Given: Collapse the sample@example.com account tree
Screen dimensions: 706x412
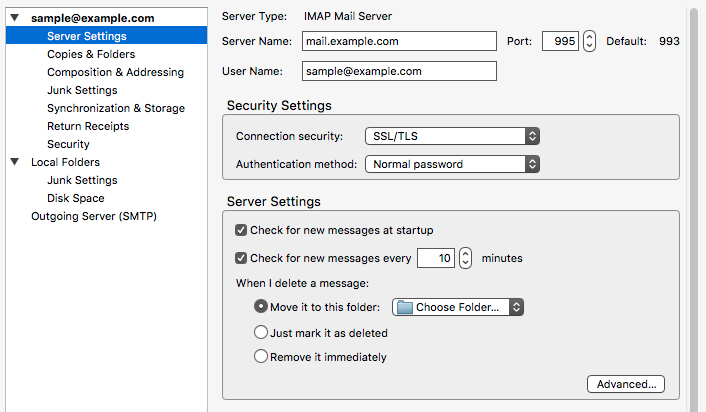Looking at the screenshot, I should [15, 18].
